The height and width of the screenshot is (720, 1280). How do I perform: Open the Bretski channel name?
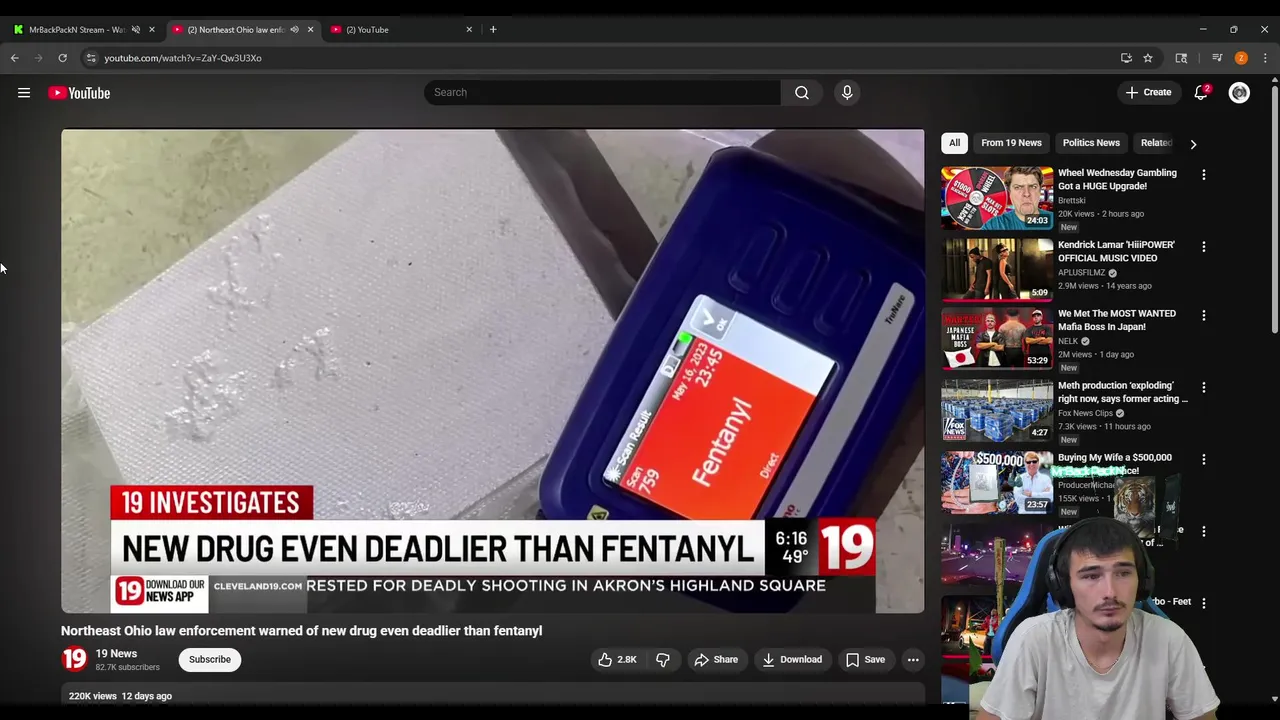pos(1071,200)
